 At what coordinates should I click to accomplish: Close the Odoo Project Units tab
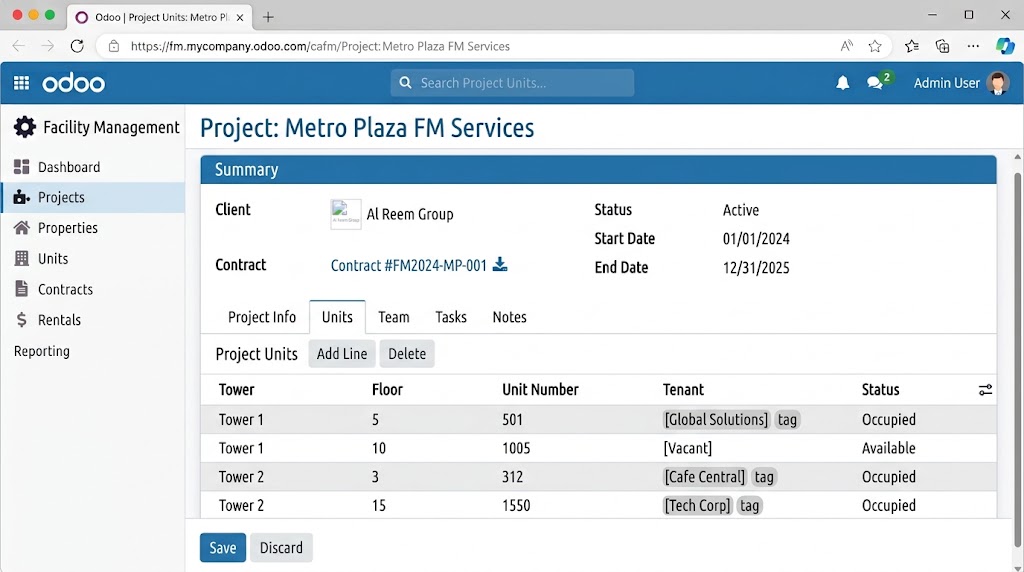240,18
